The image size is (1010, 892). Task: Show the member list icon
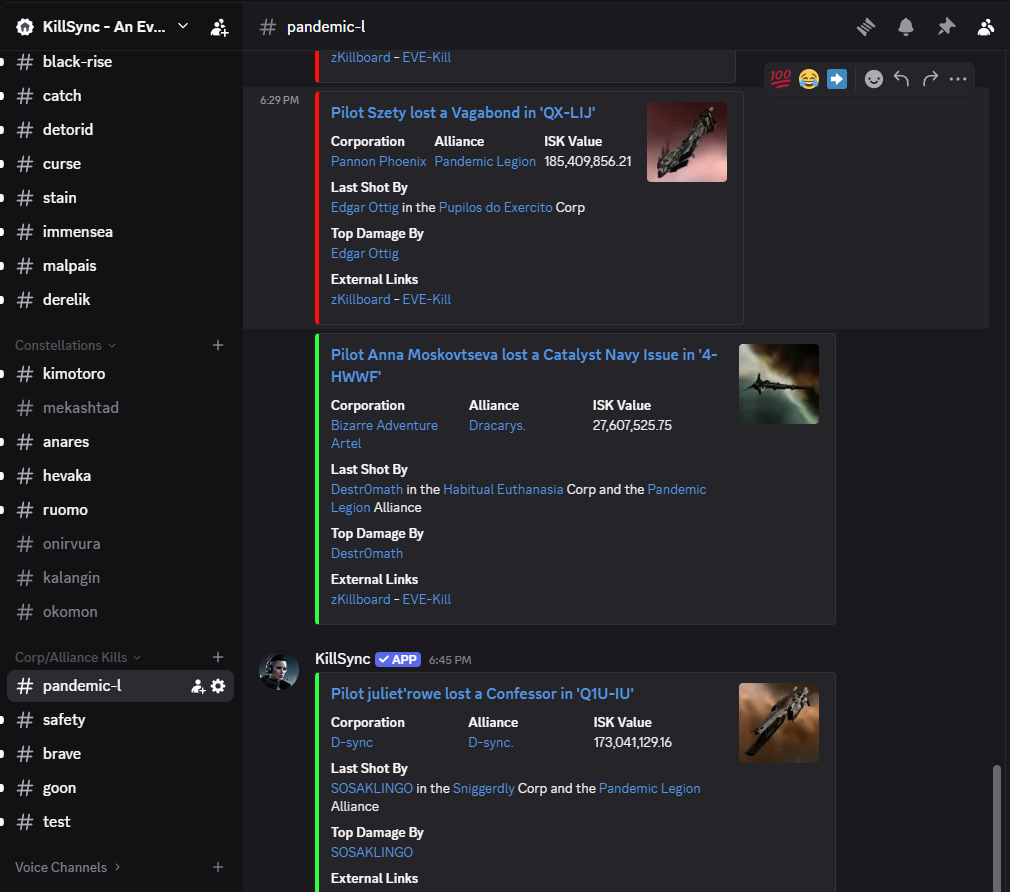(x=986, y=27)
